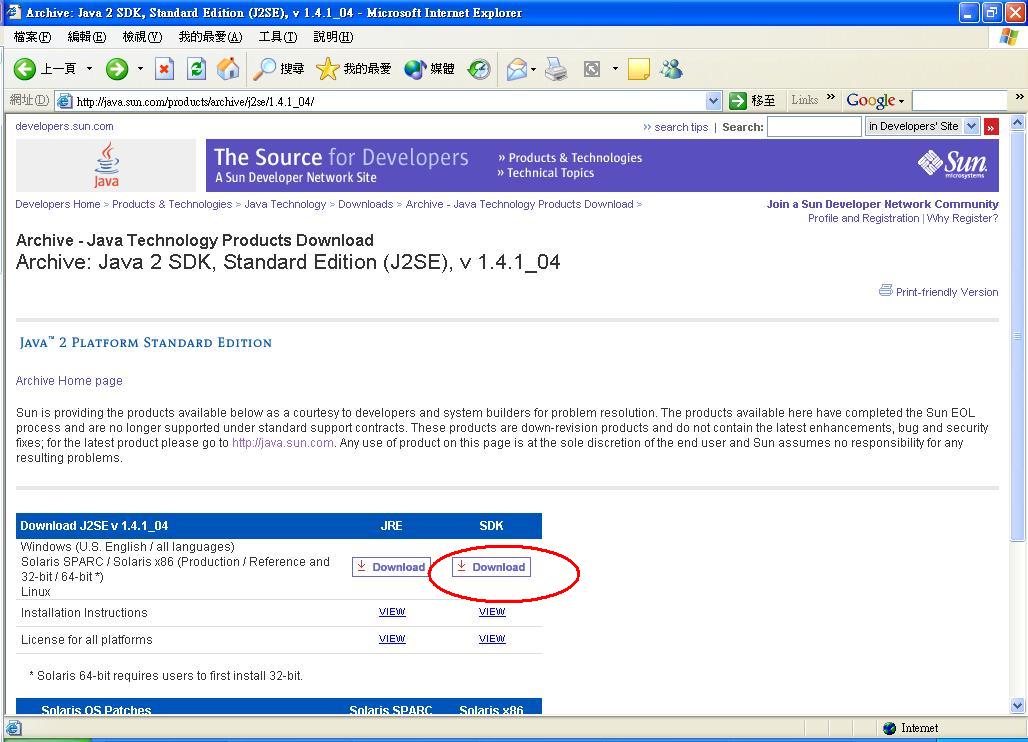The width and height of the screenshot is (1028, 742).
Task: Open the address bar URL dropdown
Action: point(714,101)
